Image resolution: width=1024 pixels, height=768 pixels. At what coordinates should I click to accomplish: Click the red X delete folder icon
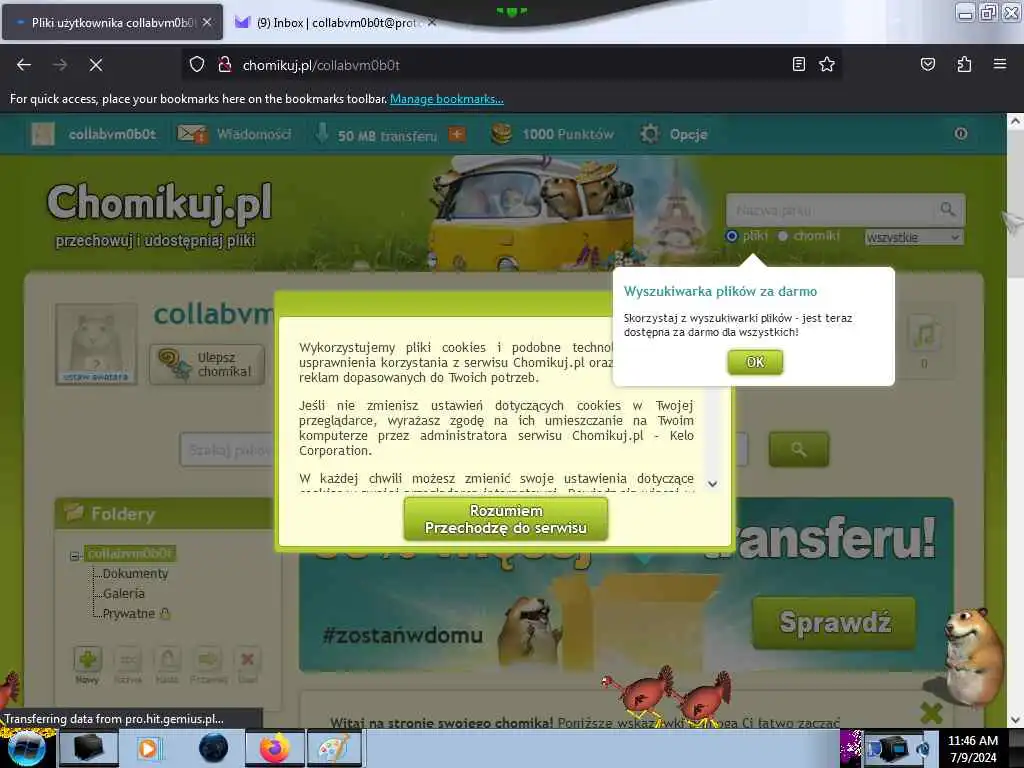(x=248, y=660)
